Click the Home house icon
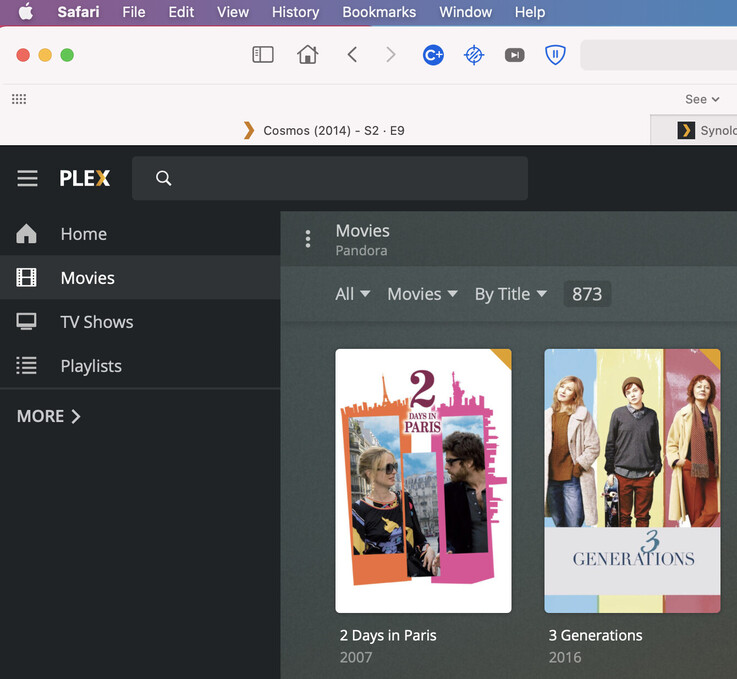The height and width of the screenshot is (679, 737). (26, 234)
